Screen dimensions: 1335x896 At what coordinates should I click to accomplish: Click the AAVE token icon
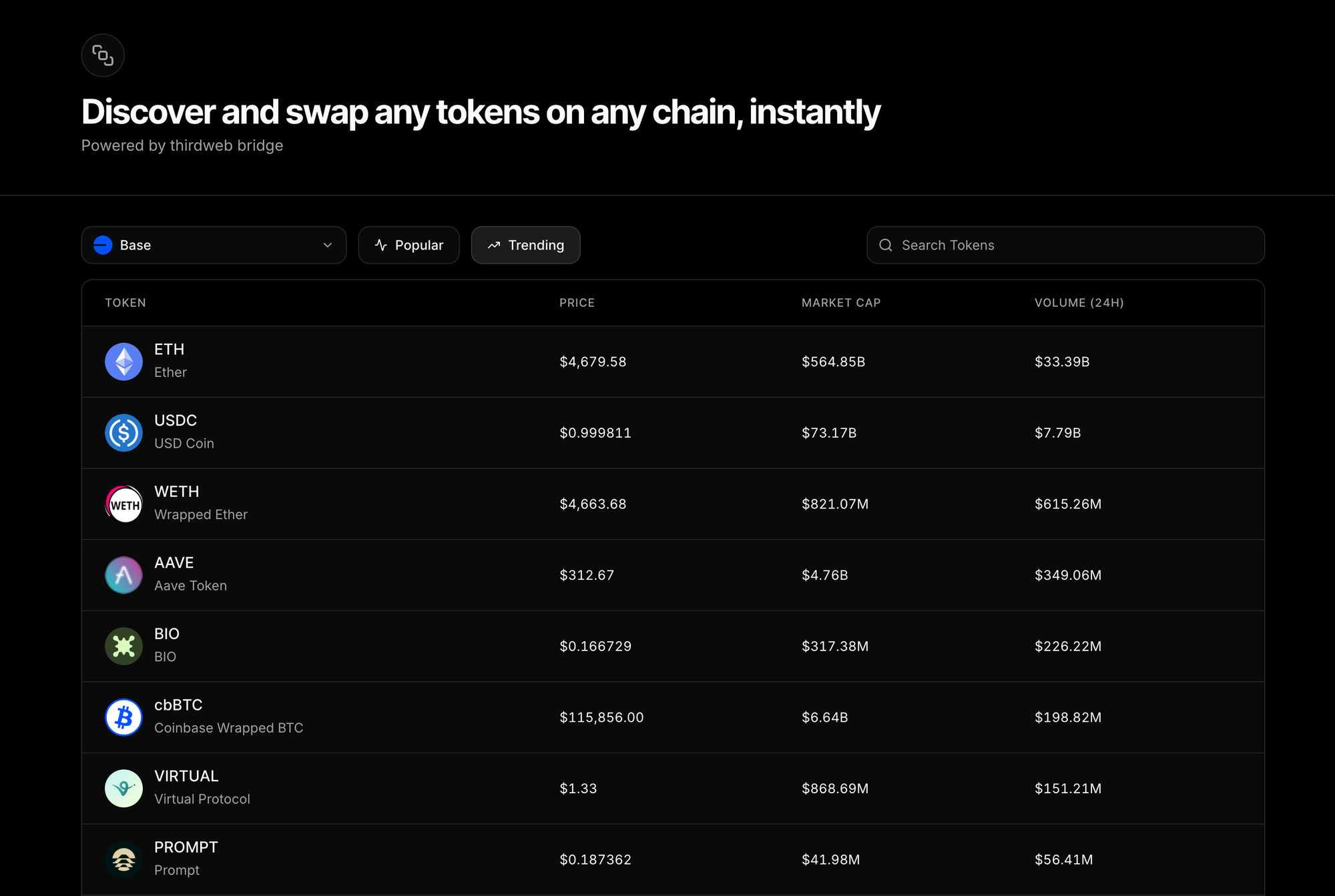click(123, 575)
